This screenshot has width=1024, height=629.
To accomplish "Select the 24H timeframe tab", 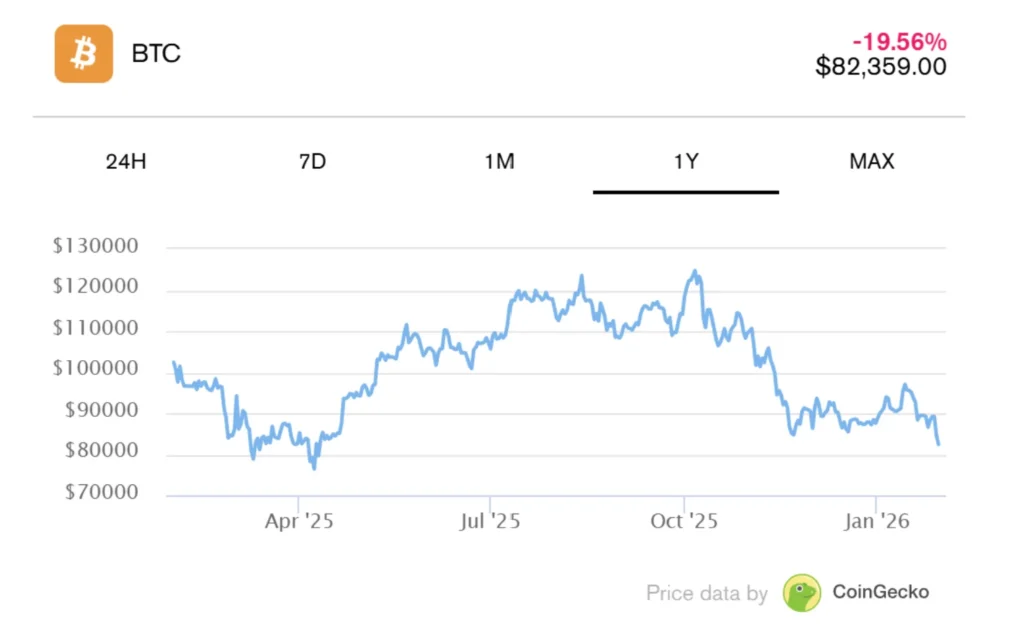I will tap(124, 161).
